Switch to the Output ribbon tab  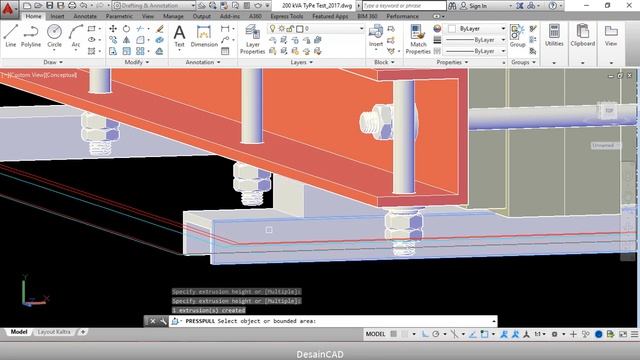tap(202, 16)
